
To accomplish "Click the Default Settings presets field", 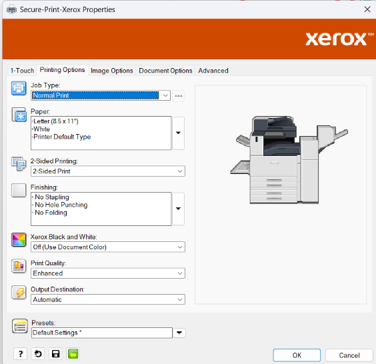I will coord(102,333).
